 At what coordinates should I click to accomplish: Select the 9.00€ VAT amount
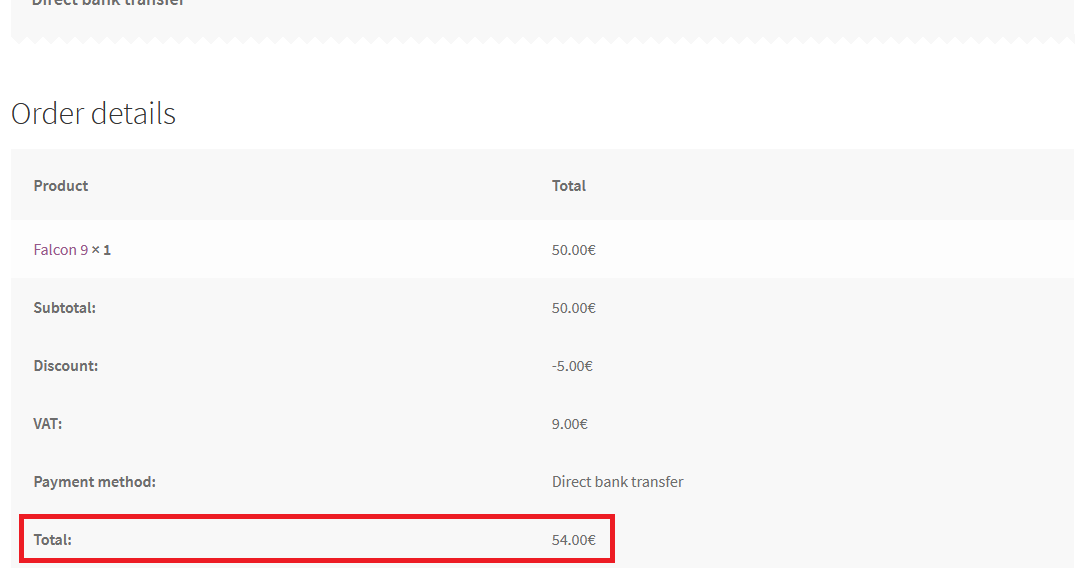click(x=570, y=424)
